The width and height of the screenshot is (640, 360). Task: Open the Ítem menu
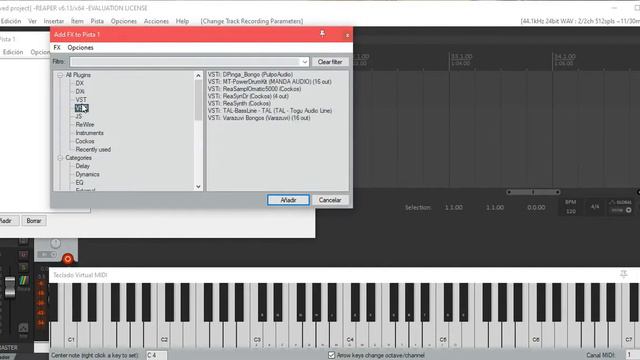(x=77, y=21)
